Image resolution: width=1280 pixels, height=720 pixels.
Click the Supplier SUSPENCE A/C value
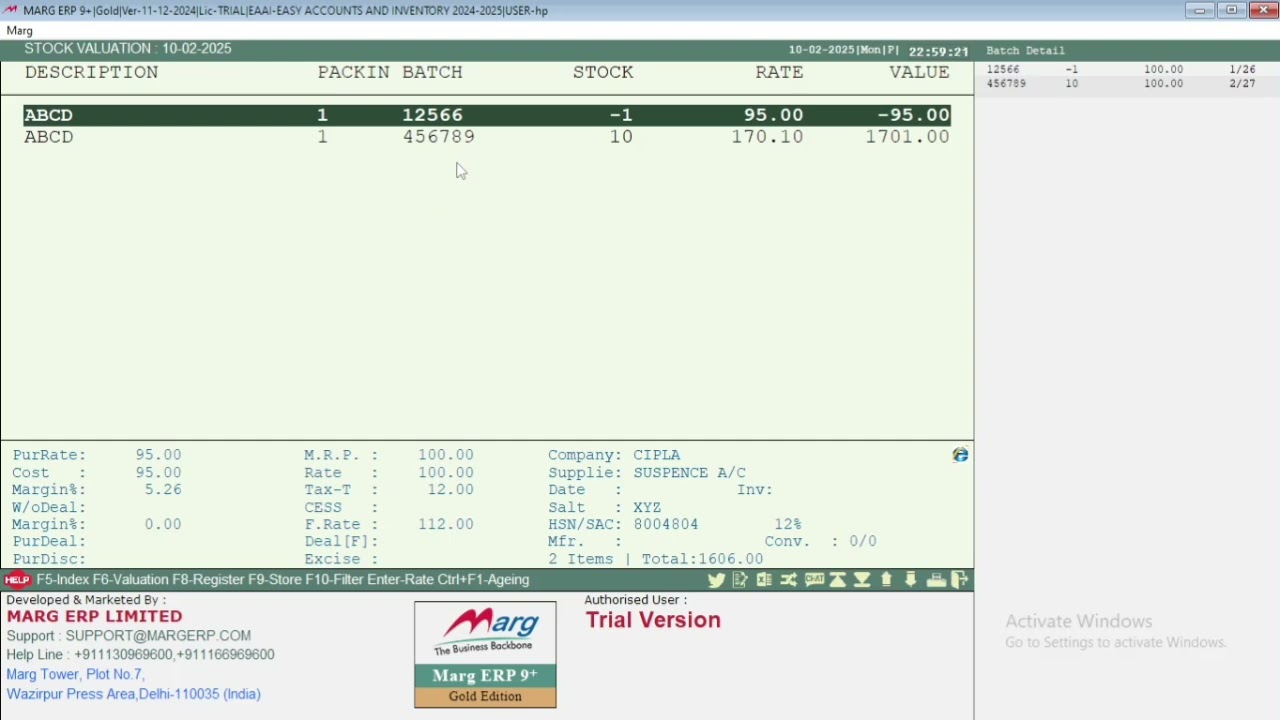click(689, 473)
